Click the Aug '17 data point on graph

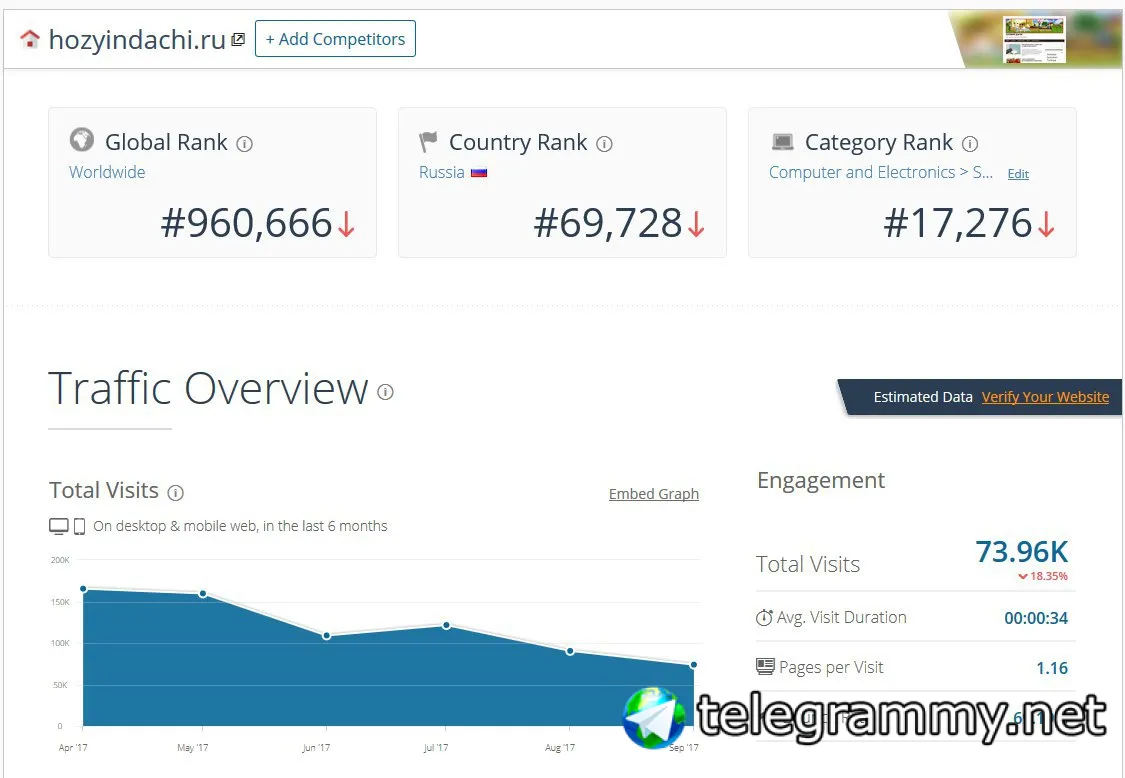(570, 652)
